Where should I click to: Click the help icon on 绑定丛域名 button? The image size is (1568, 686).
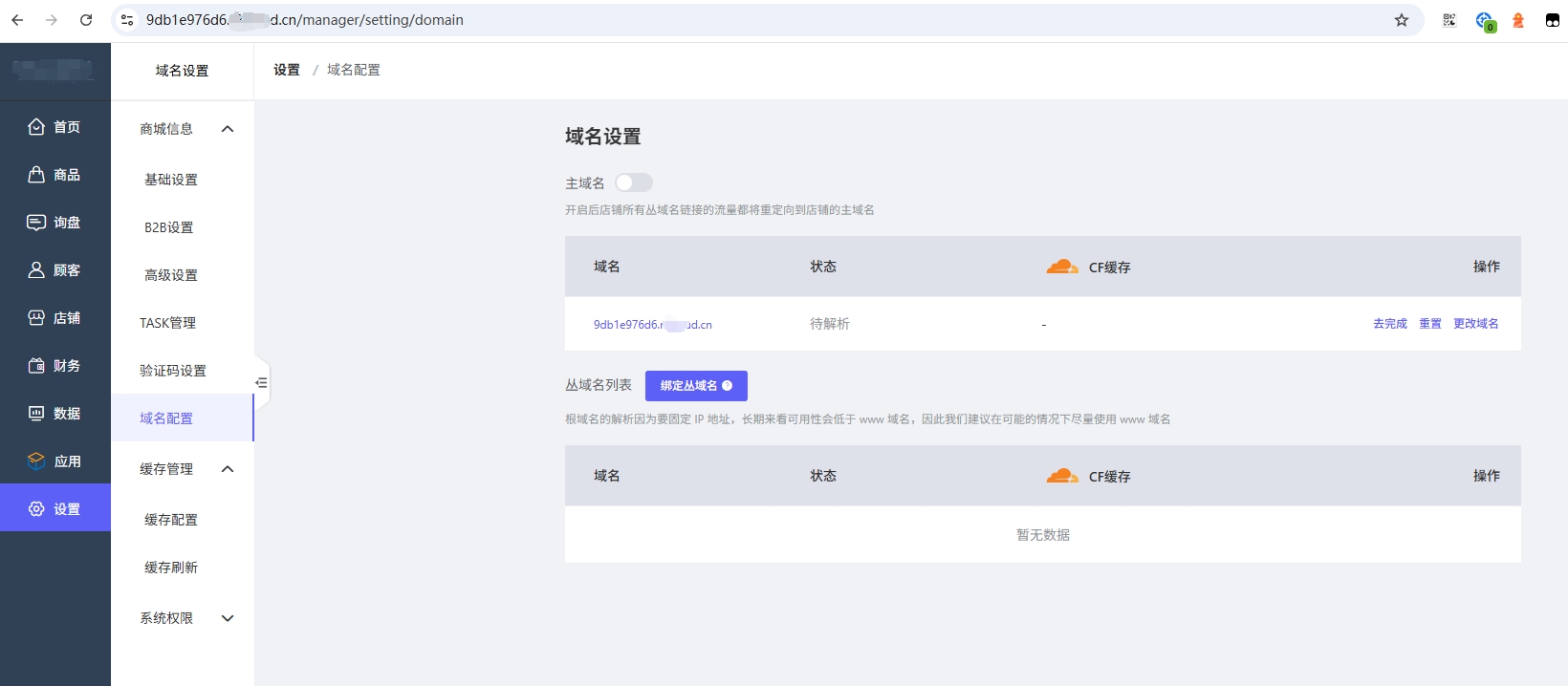click(x=728, y=386)
